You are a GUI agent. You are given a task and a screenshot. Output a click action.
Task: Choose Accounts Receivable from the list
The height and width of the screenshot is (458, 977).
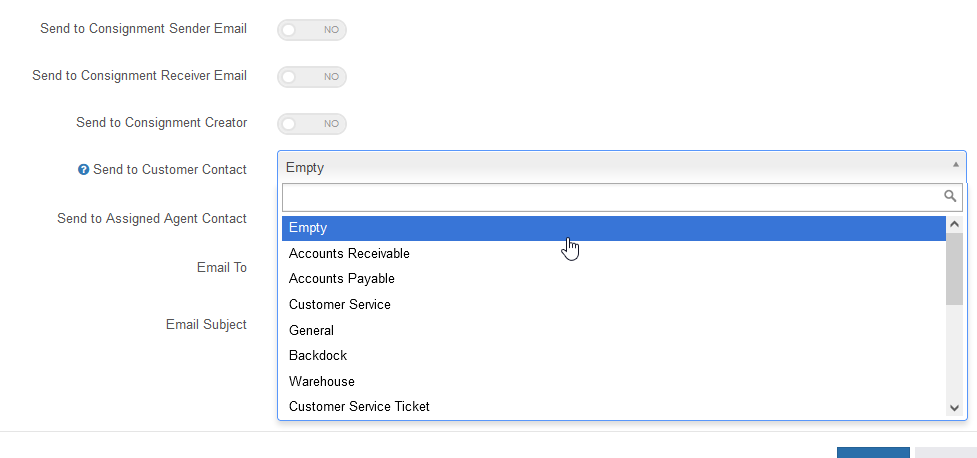pyautogui.click(x=614, y=254)
